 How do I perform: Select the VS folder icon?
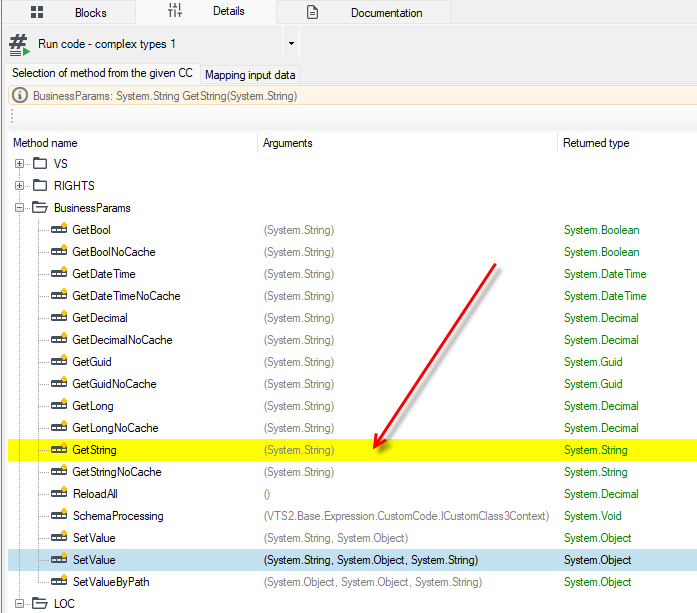[40, 163]
